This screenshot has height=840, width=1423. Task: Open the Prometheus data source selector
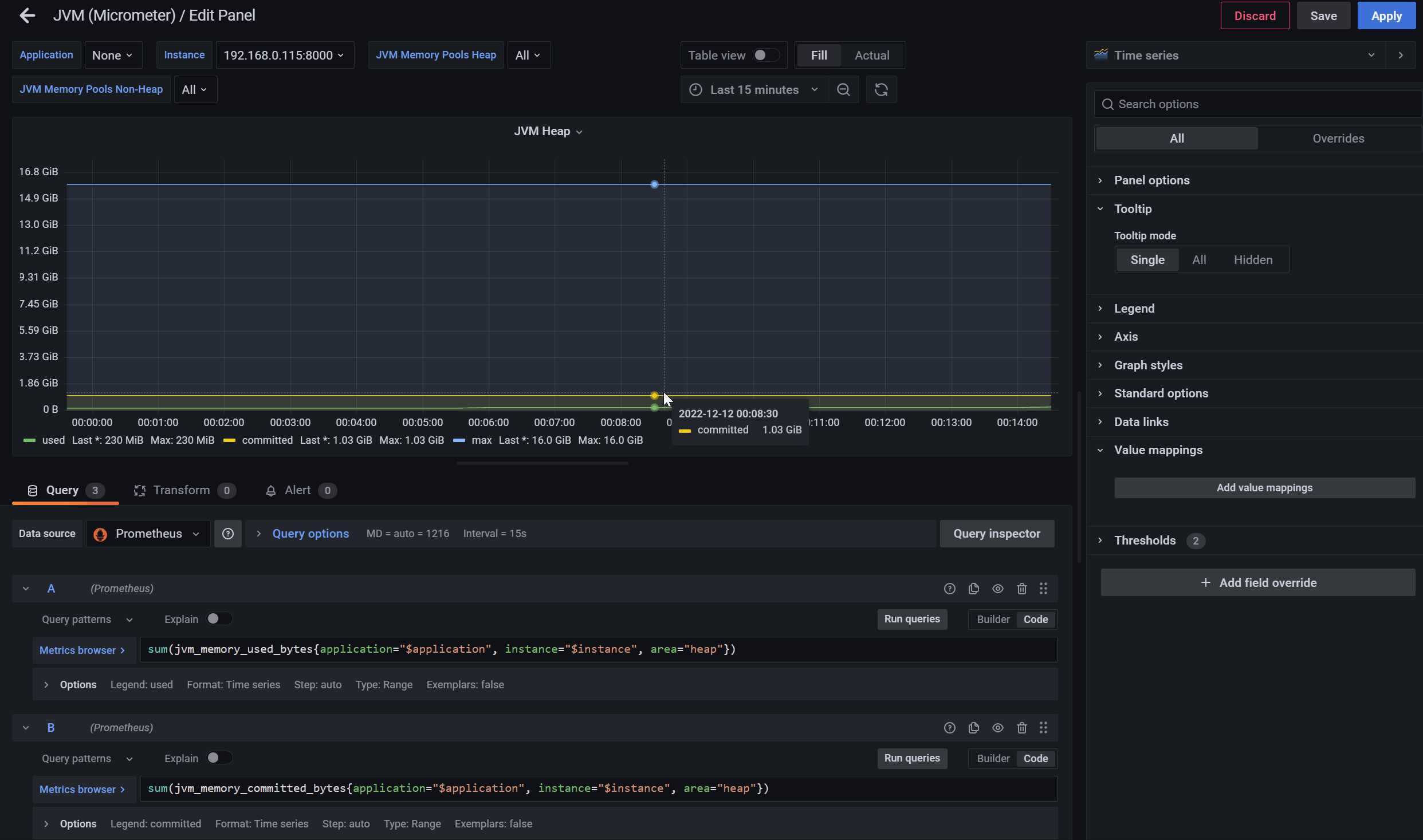pyautogui.click(x=148, y=534)
